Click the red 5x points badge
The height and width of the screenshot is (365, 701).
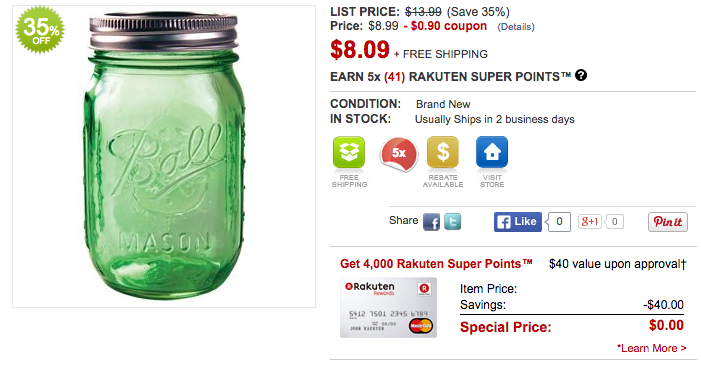[399, 154]
